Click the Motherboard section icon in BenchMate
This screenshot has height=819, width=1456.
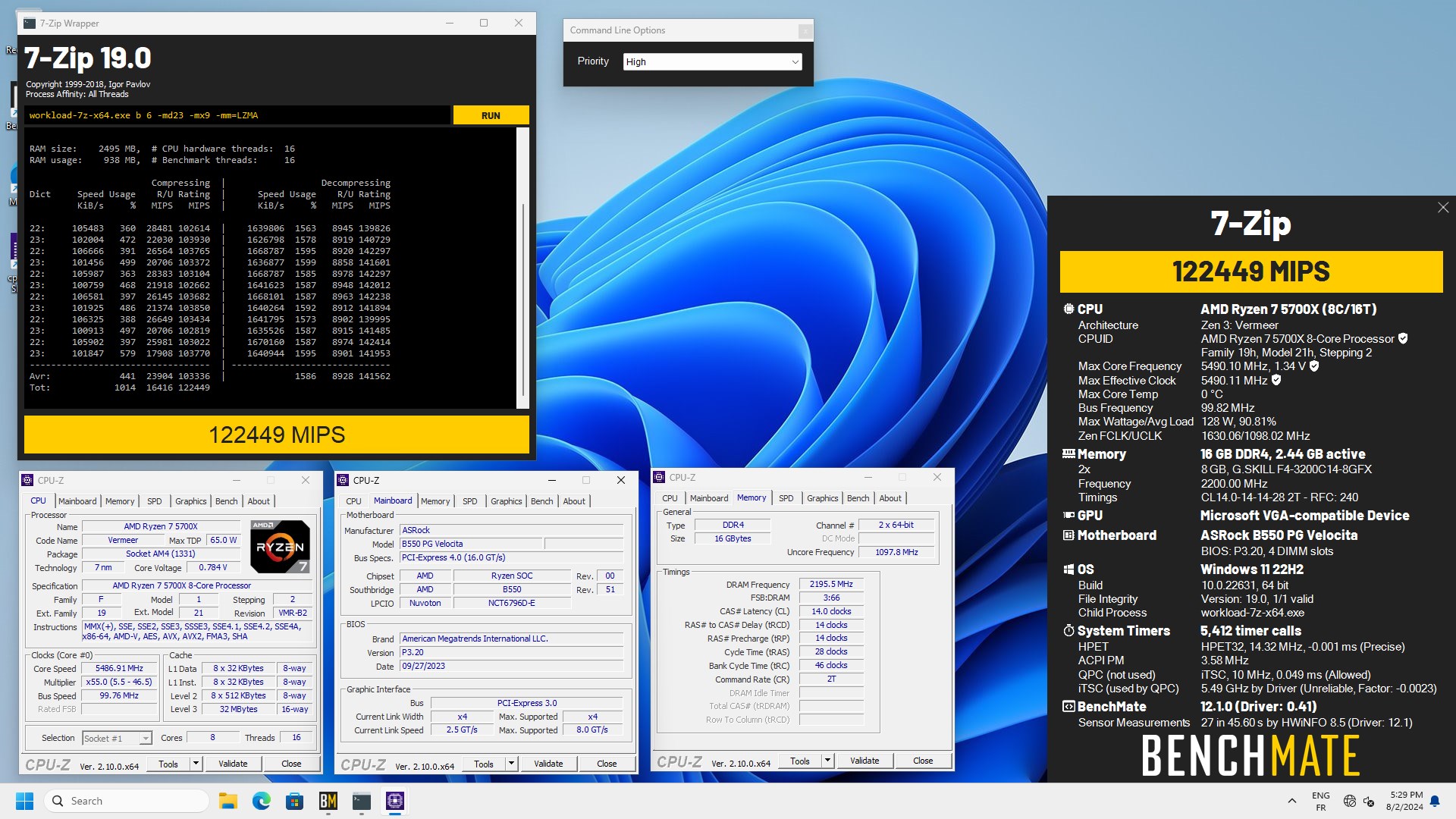tap(1068, 535)
